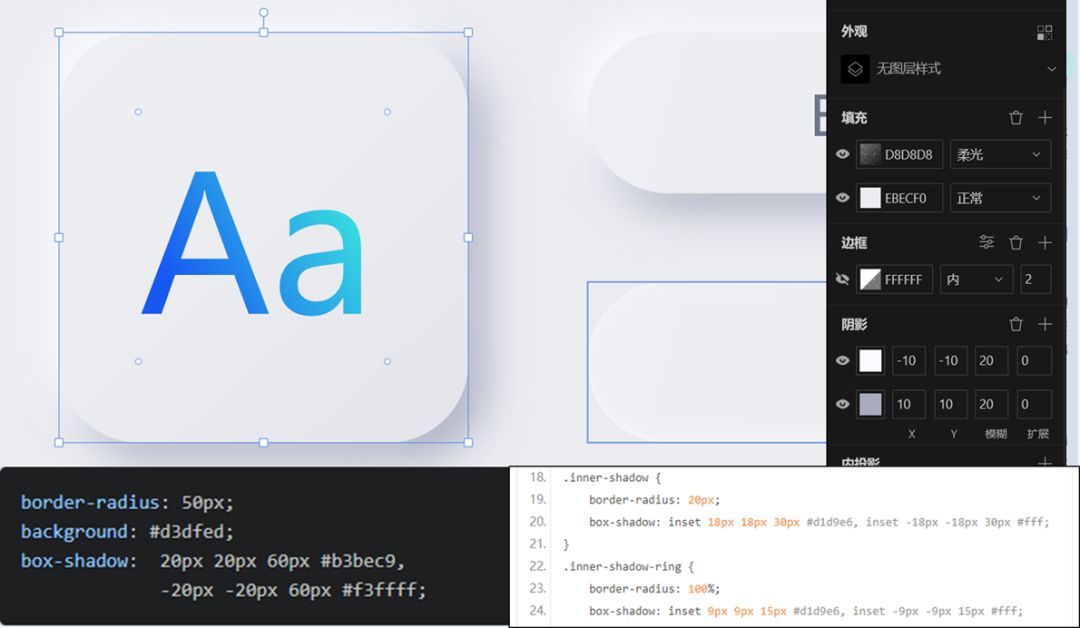Click border-radius: 100% on line 23
The image size is (1080, 628).
click(x=654, y=589)
